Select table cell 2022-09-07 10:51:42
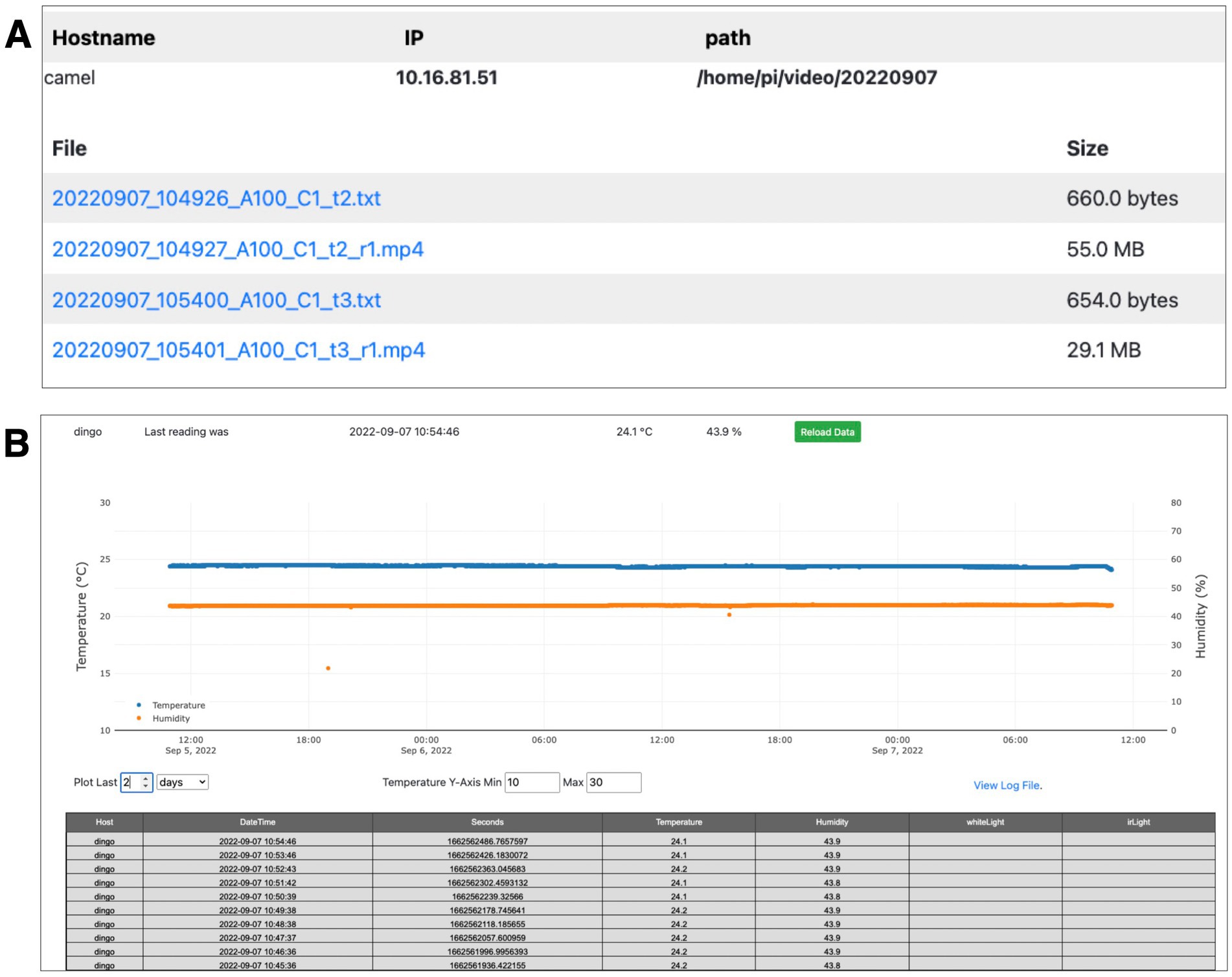The width and height of the screenshot is (1232, 977). [x=257, y=882]
